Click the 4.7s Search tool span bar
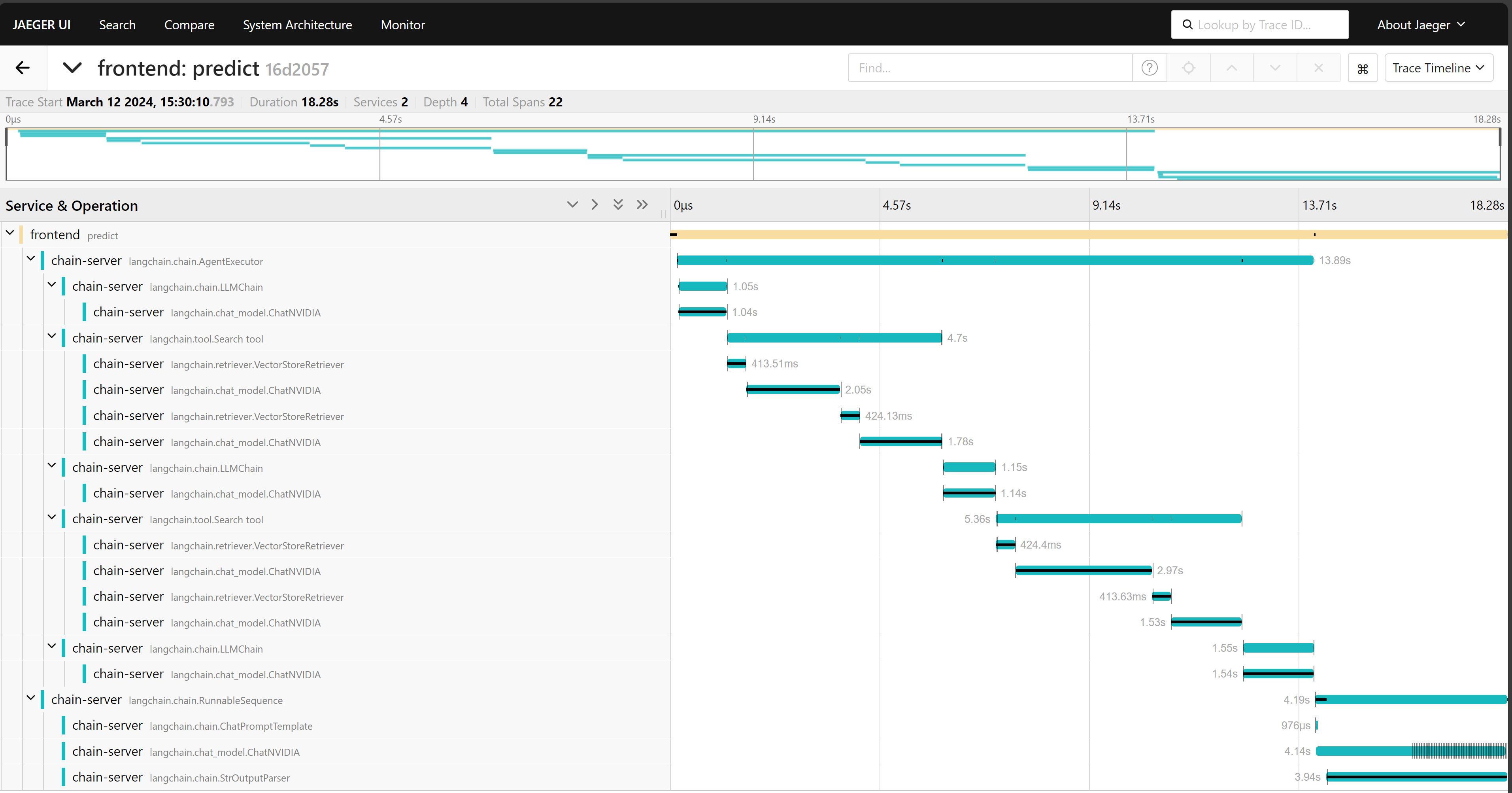Viewport: 1512px width, 793px height. tap(834, 338)
